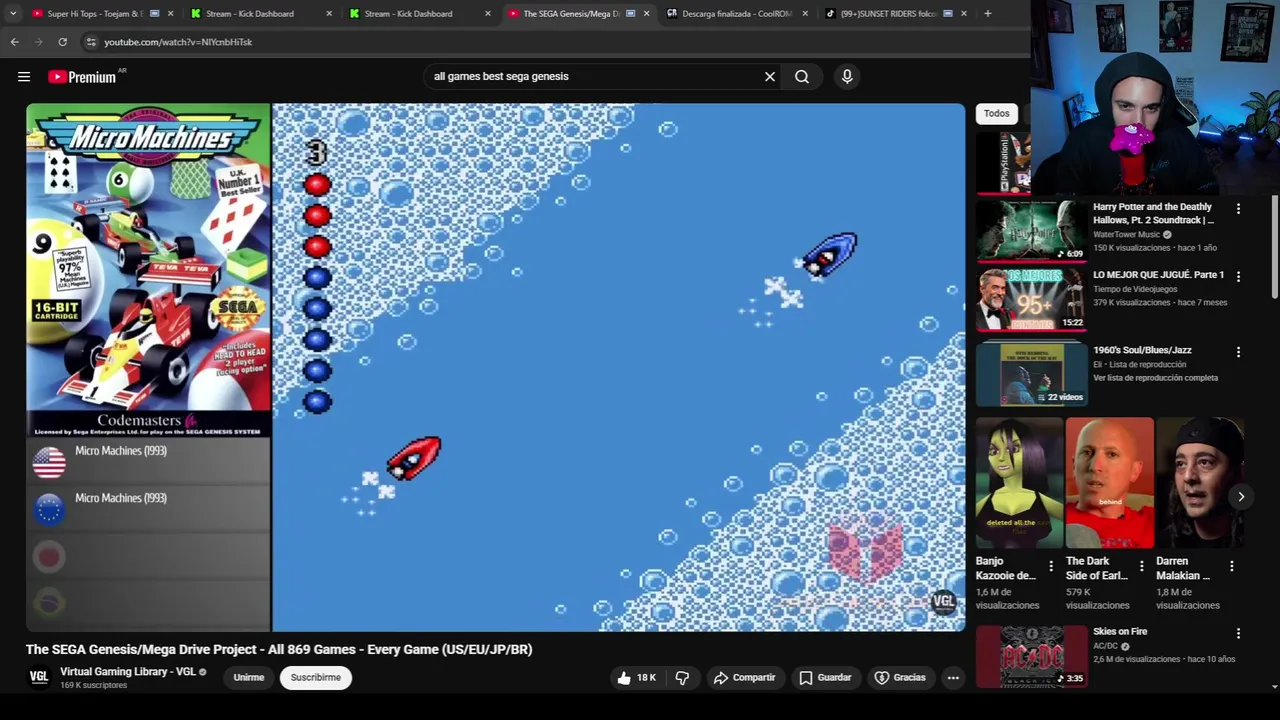Open options for 1960's Soul/Blues/Jazz playlist
Image resolution: width=1280 pixels, height=720 pixels.
coord(1238,352)
